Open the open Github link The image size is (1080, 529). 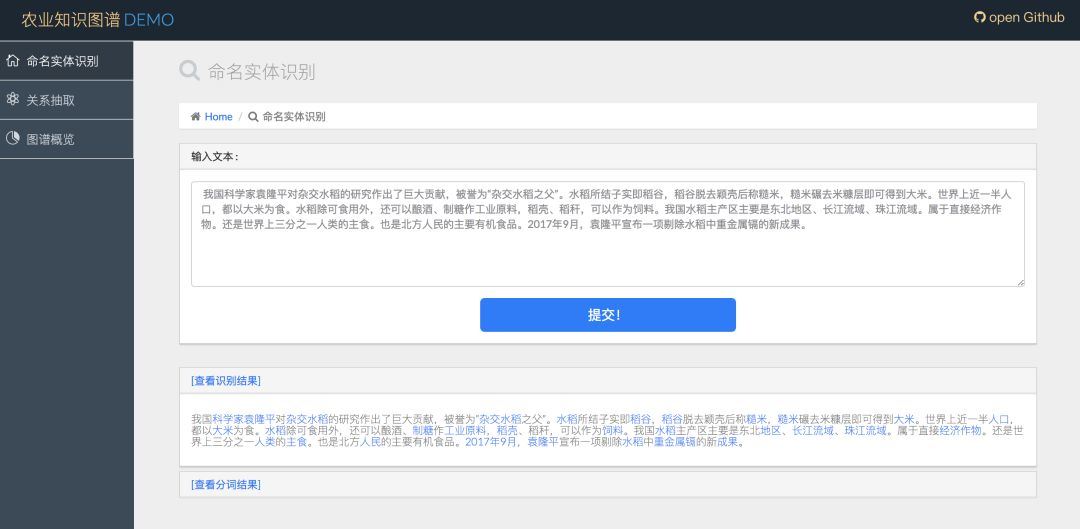(1019, 17)
